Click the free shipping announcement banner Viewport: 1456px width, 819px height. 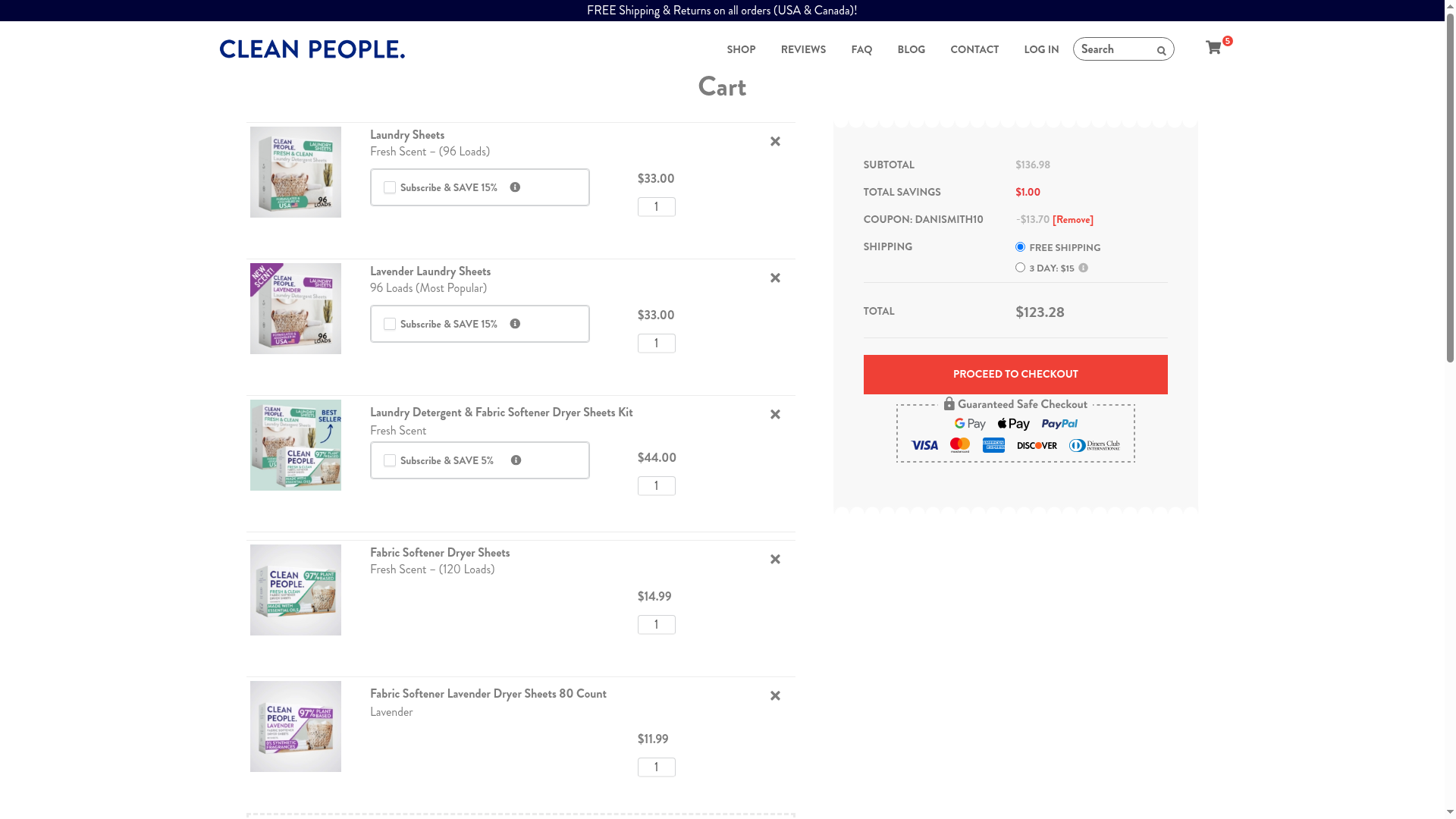coord(722,11)
